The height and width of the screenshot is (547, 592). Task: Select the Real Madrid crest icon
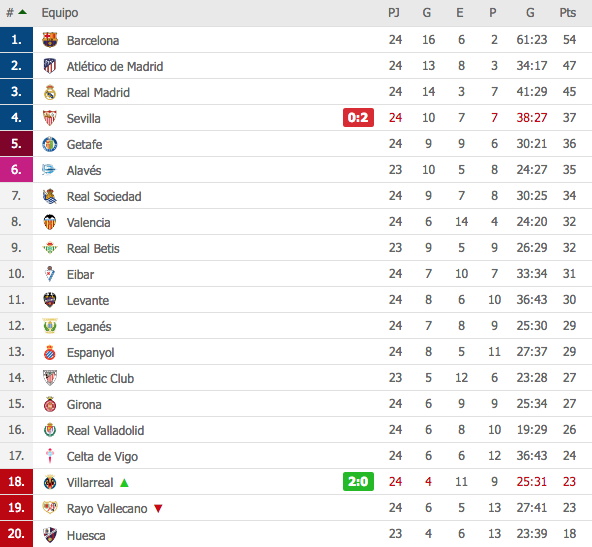point(50,92)
